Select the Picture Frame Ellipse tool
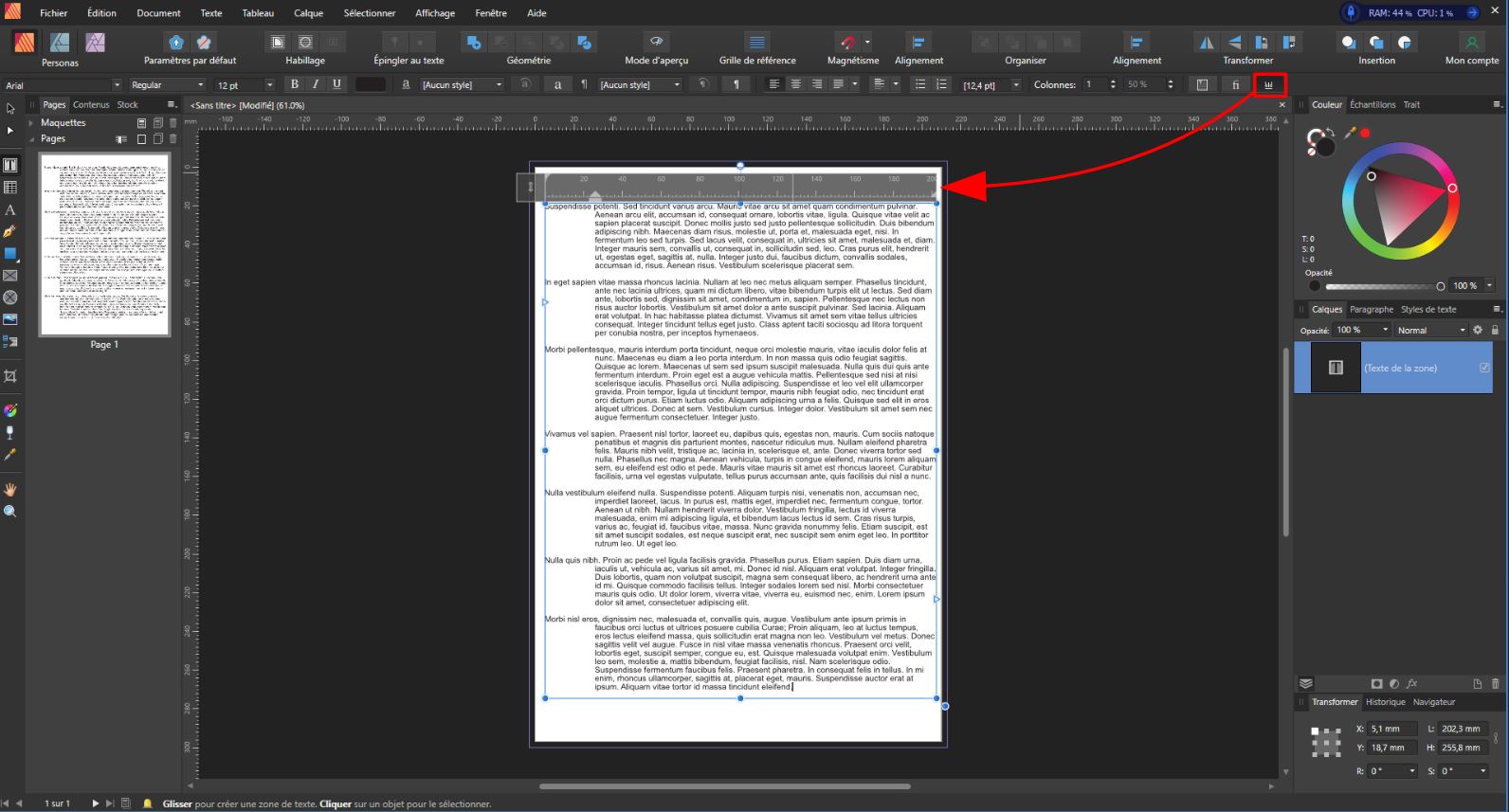The height and width of the screenshot is (812, 1509). coord(10,298)
